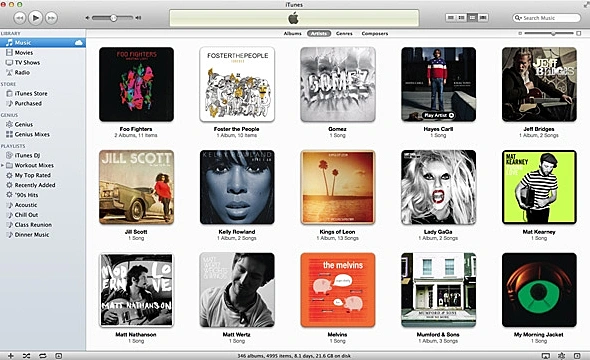
Task: Click the Genius atom icon at bottom right
Action: tap(561, 355)
